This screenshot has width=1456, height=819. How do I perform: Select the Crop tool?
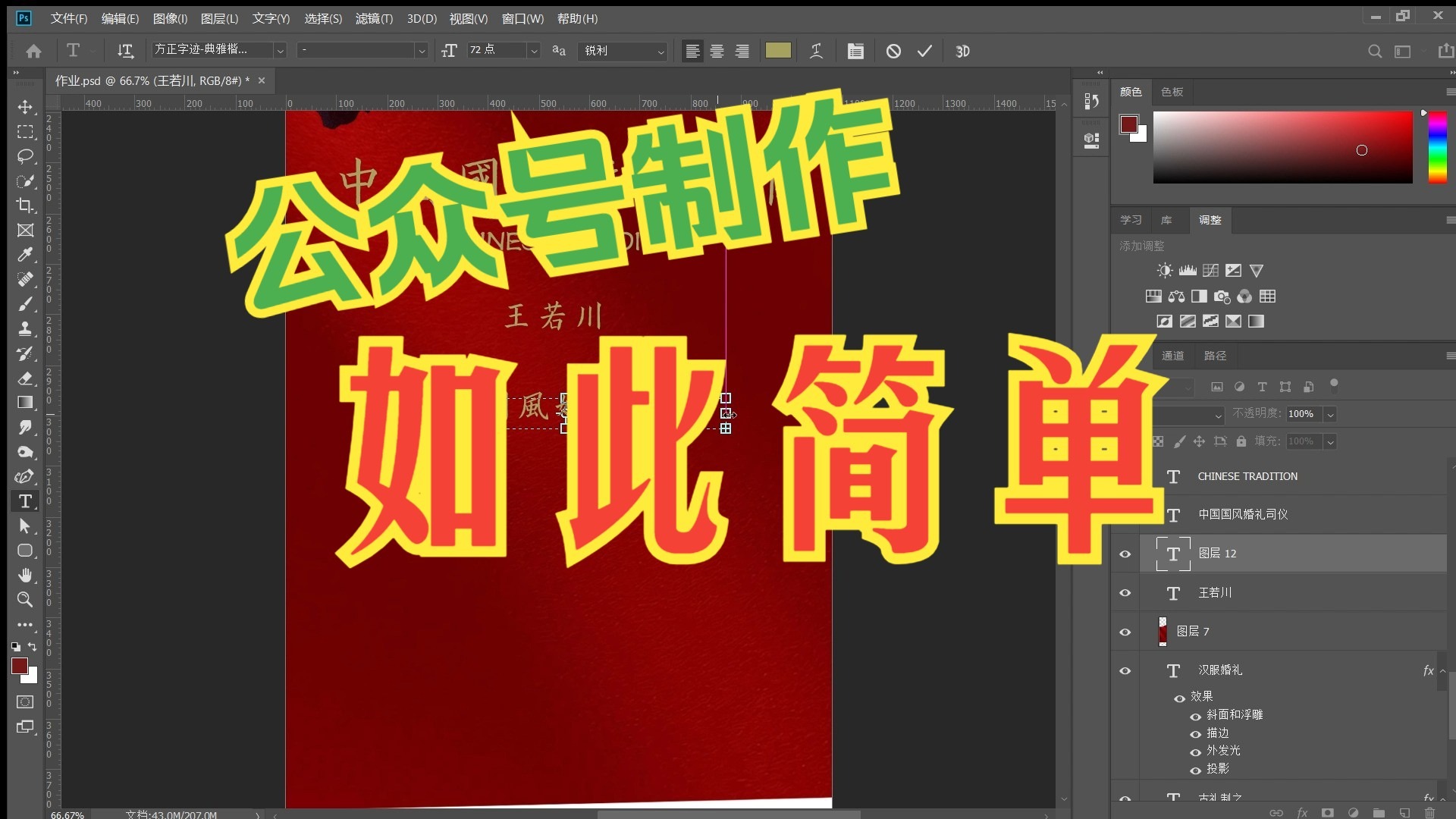26,206
